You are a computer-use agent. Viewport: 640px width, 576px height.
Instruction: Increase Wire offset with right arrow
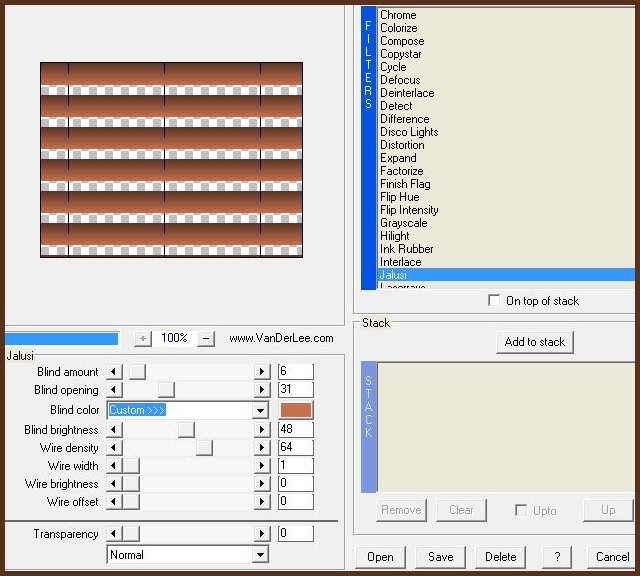(262, 501)
